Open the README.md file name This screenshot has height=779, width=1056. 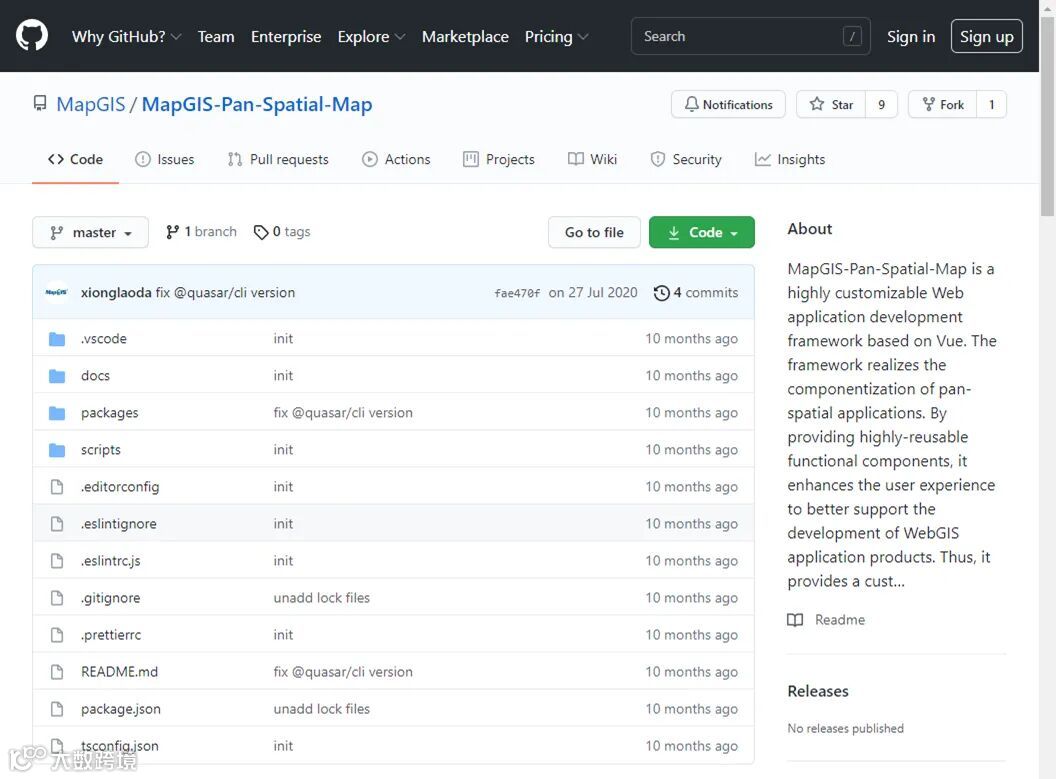119,672
